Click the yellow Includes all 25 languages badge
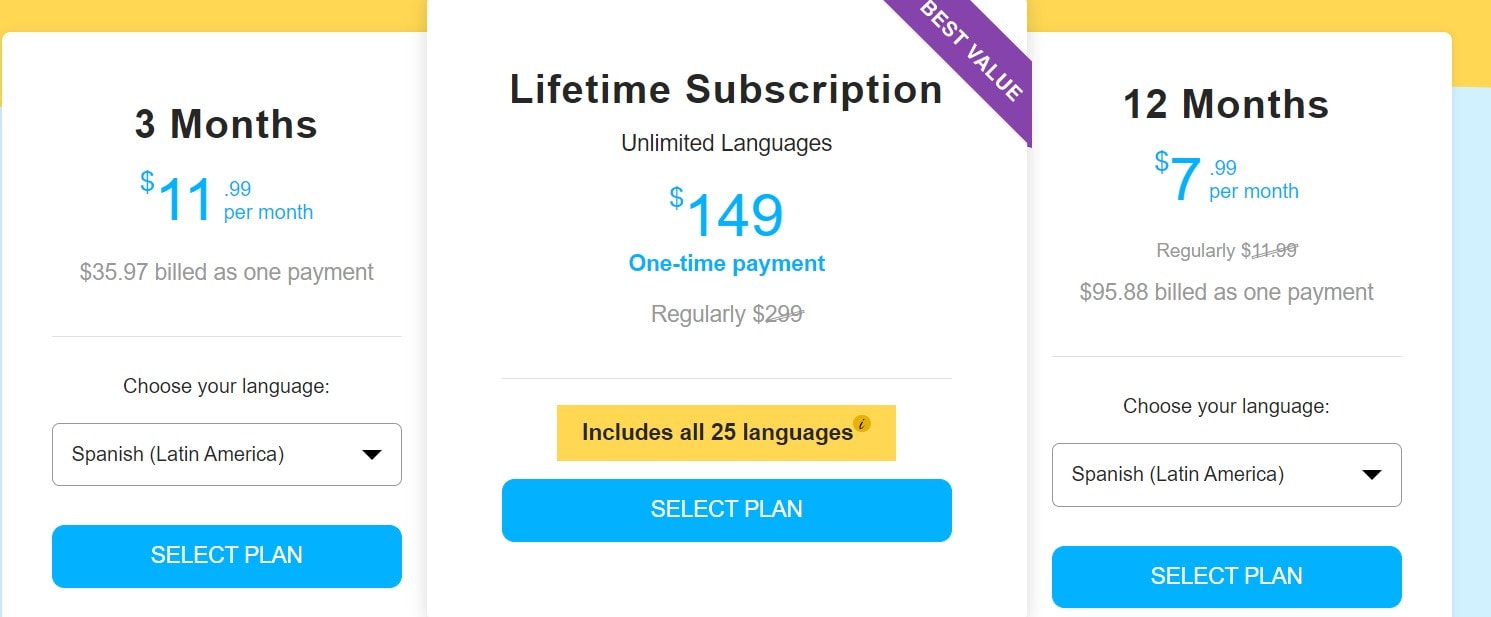This screenshot has width=1491, height=617. (x=716, y=433)
